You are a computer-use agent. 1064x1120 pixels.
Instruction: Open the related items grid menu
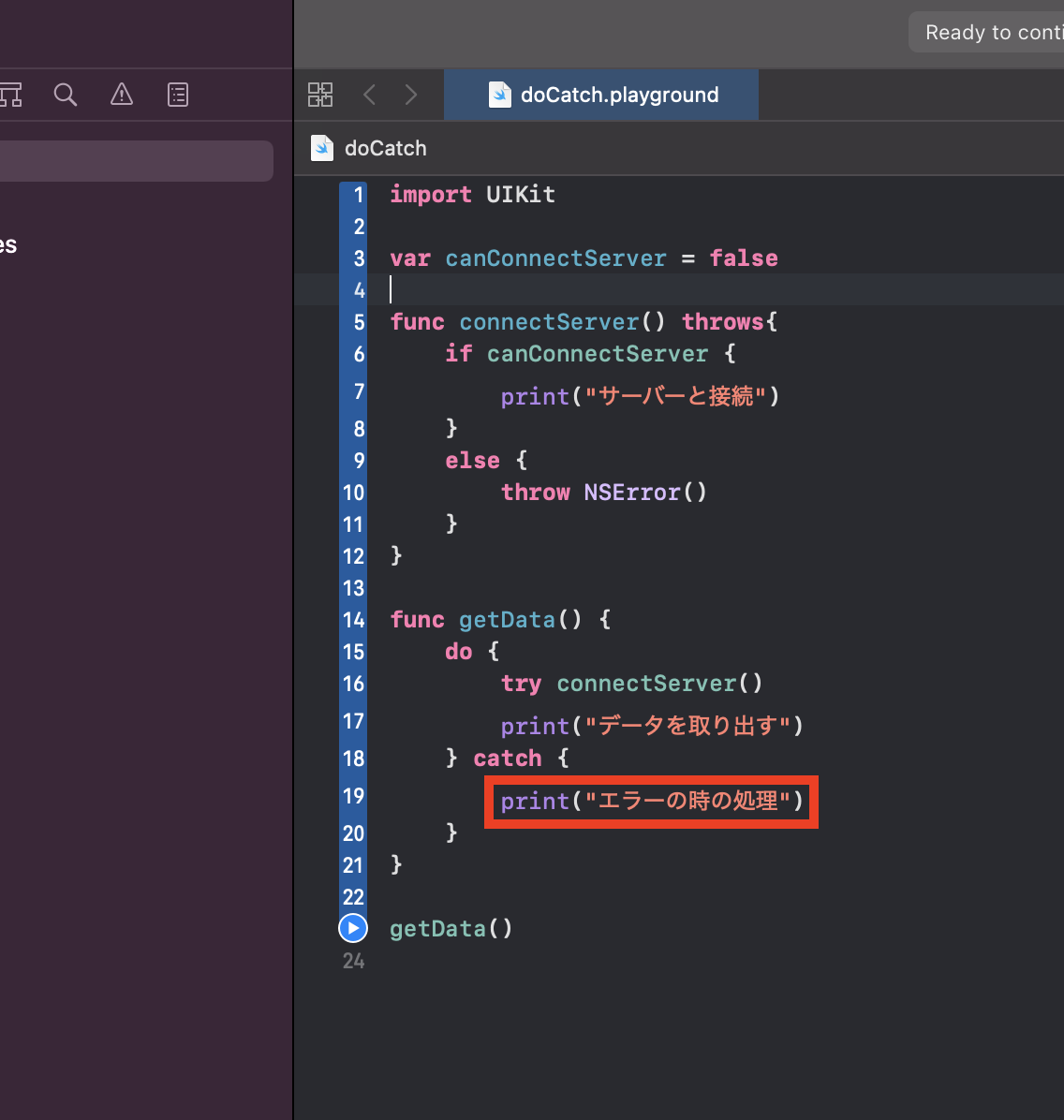point(320,95)
